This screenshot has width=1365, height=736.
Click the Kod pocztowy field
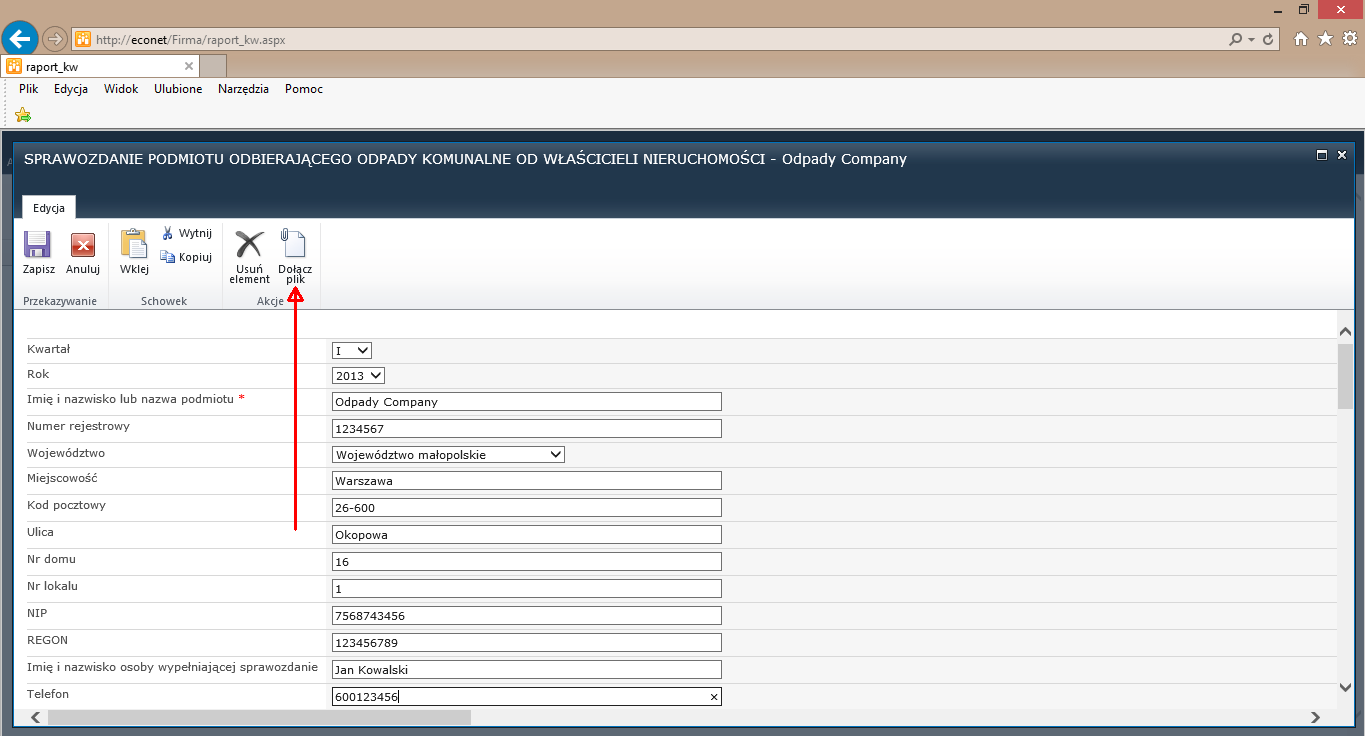coord(526,507)
